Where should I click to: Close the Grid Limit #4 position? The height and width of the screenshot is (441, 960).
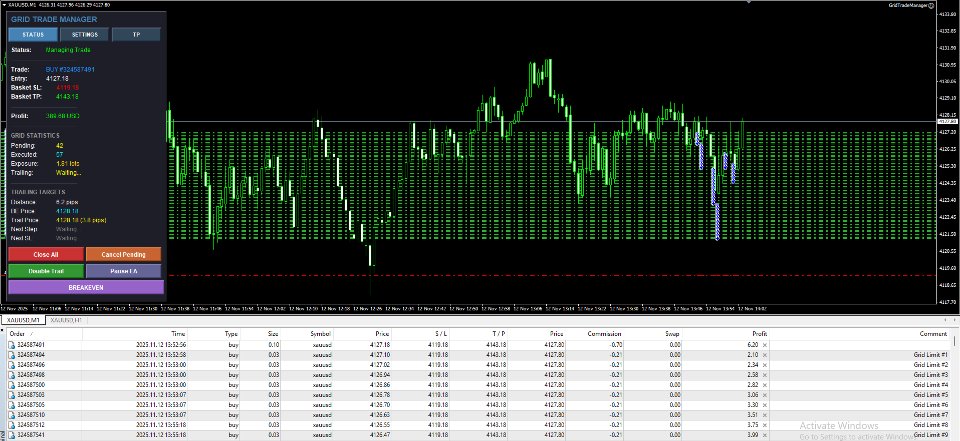[765, 385]
